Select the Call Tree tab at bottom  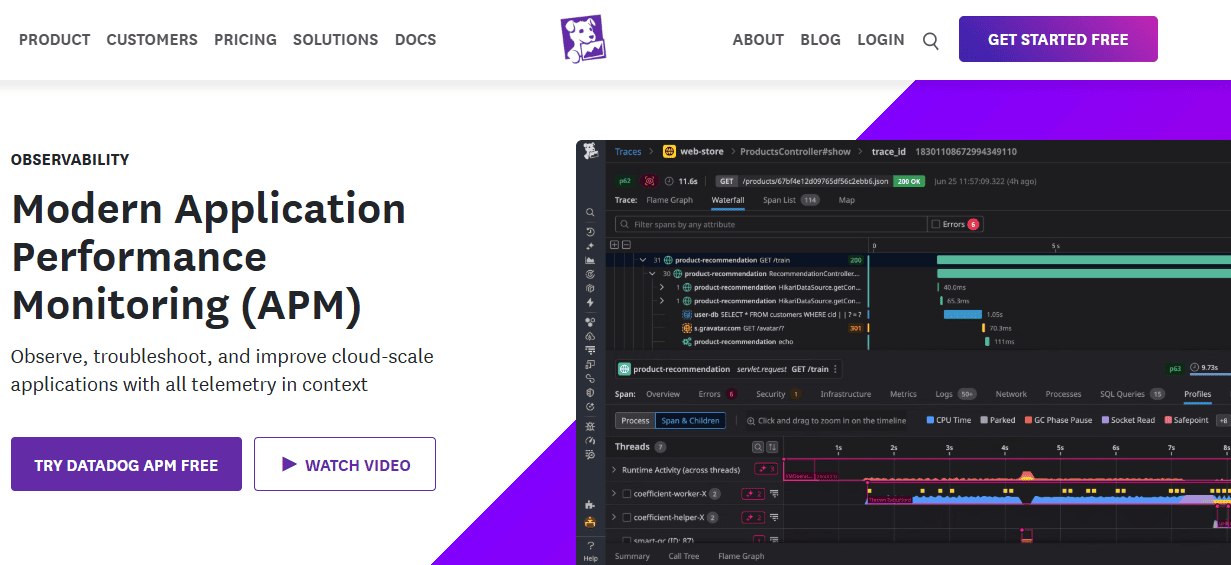click(x=685, y=556)
